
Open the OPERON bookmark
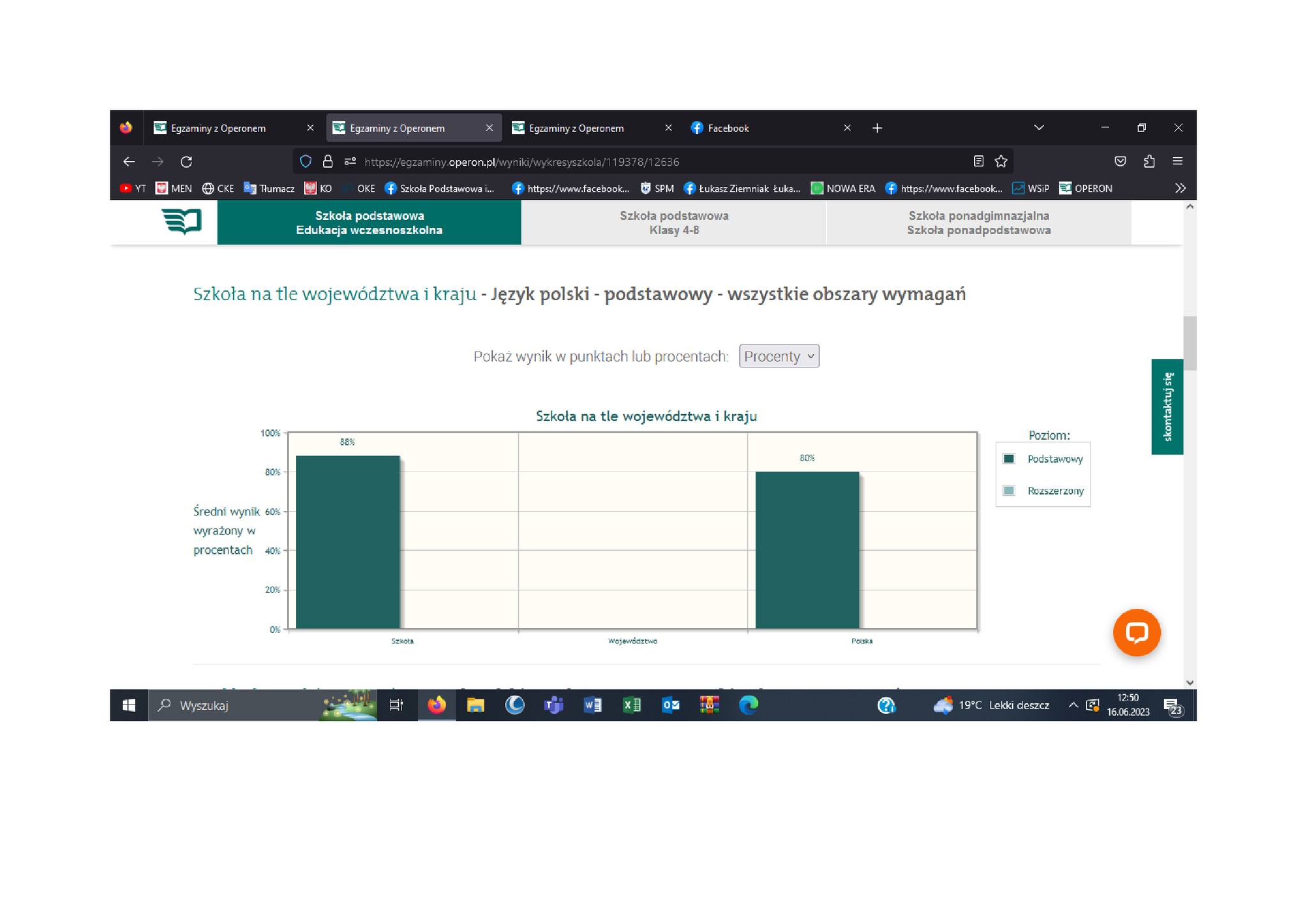click(1085, 188)
